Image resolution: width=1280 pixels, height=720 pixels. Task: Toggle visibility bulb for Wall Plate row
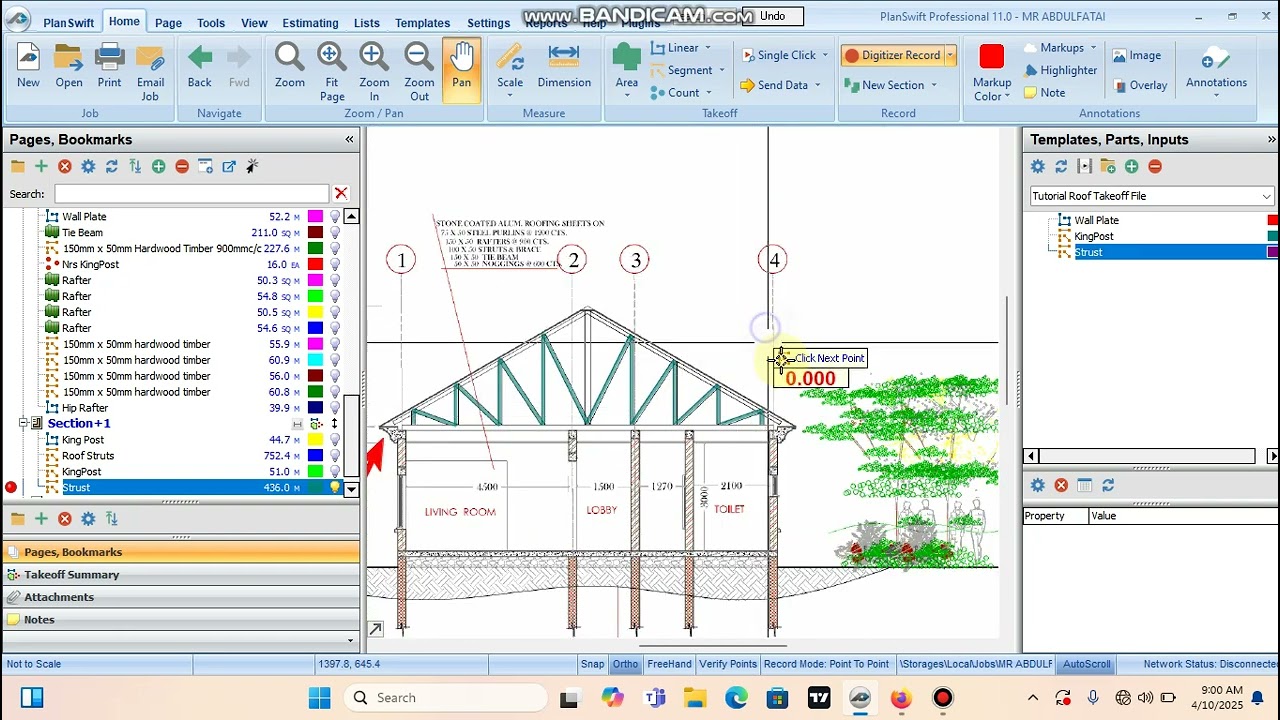(x=335, y=217)
